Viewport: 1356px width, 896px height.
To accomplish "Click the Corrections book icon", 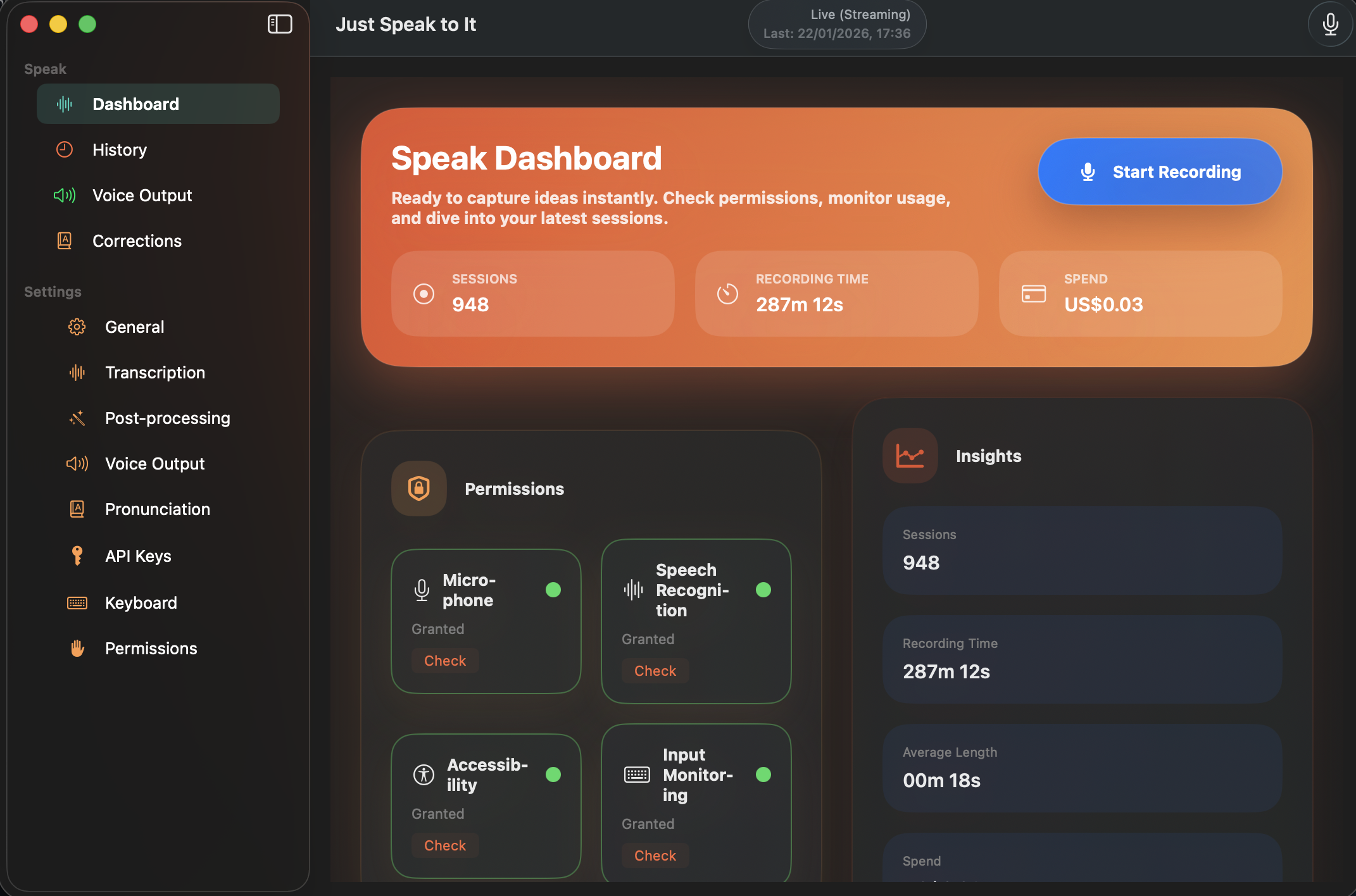I will 64,240.
